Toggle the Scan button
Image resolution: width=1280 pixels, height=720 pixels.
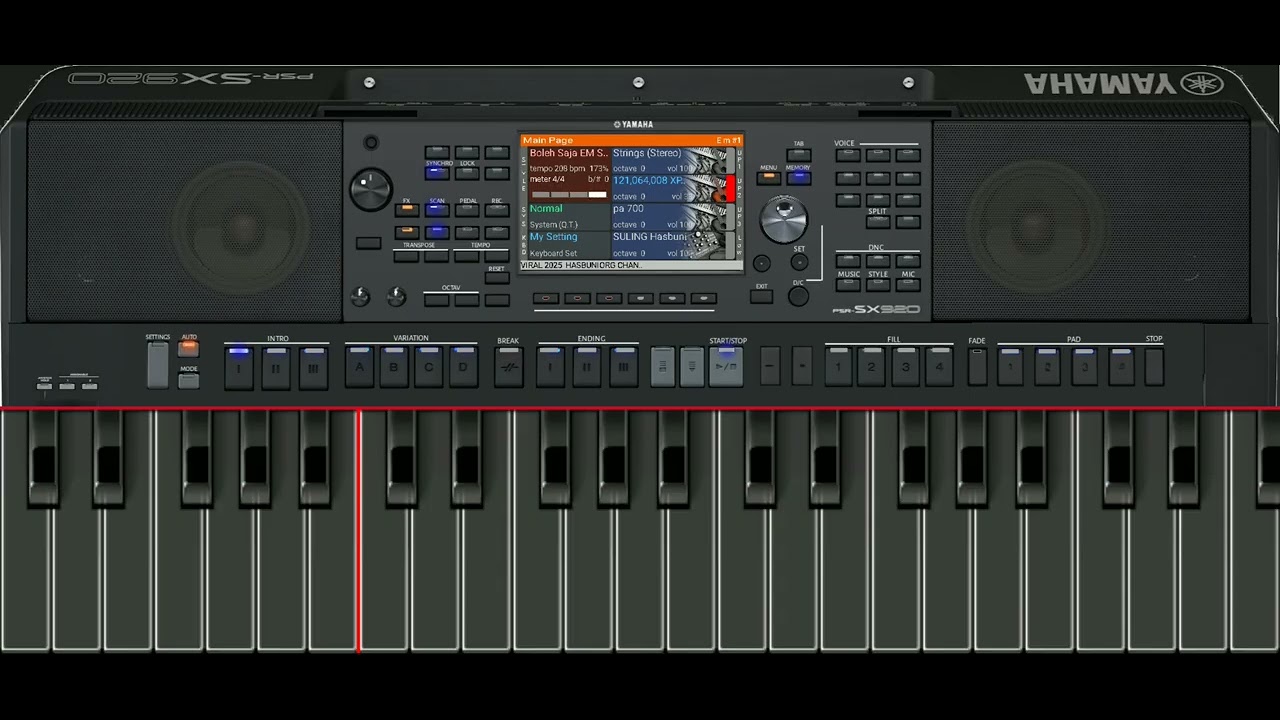pyautogui.click(x=437, y=210)
